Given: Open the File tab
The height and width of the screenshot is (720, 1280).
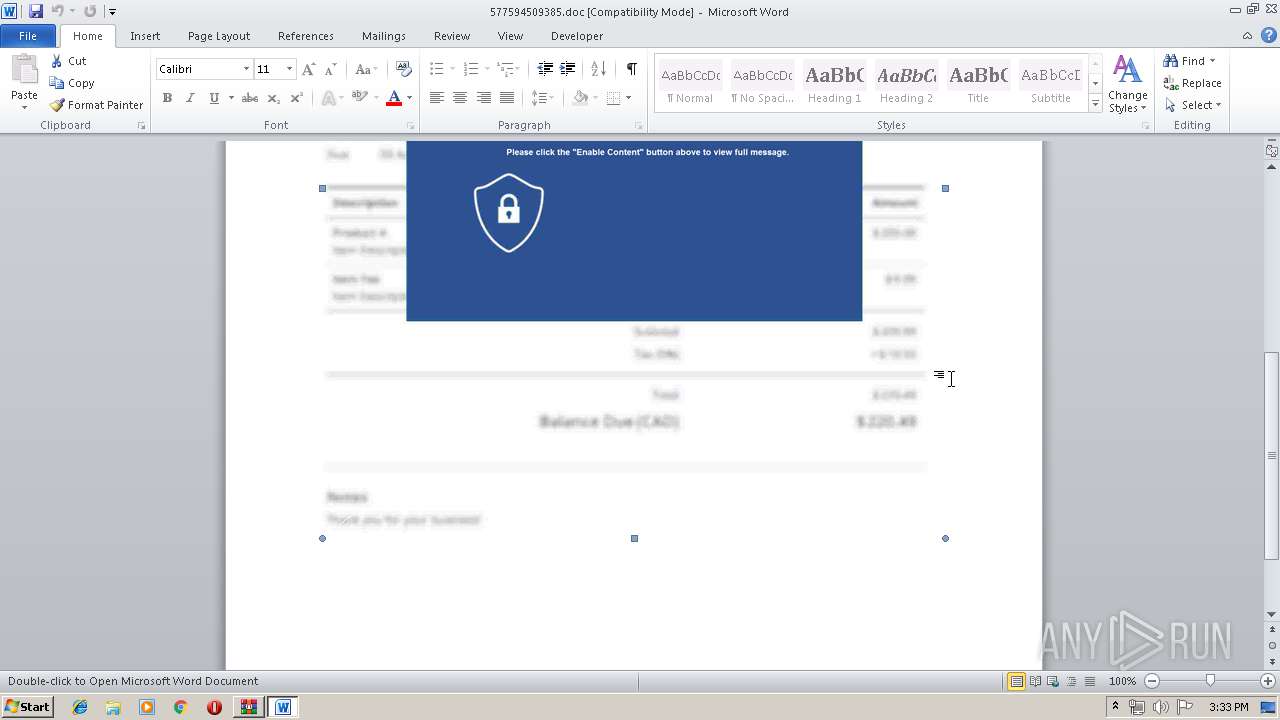Looking at the screenshot, I should point(28,36).
